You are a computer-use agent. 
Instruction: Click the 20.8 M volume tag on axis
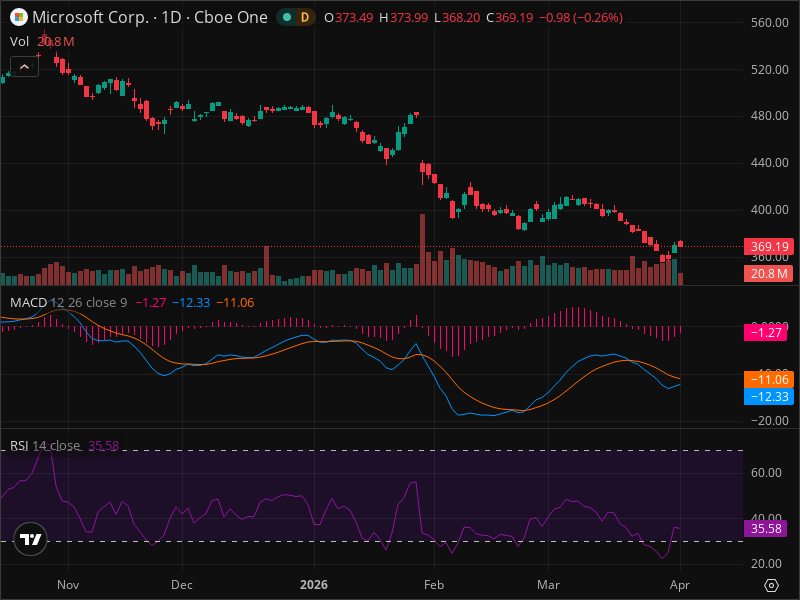(769, 273)
